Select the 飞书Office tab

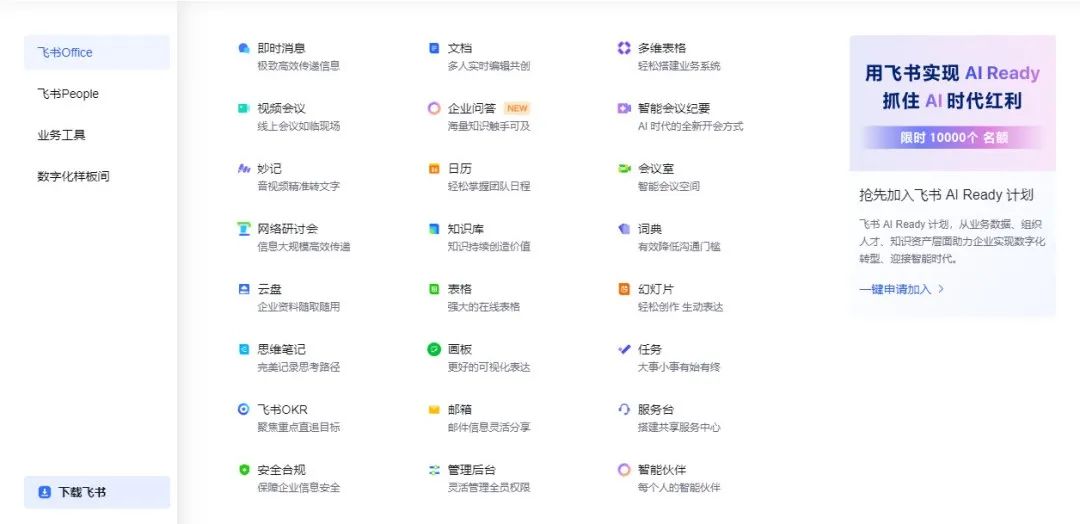click(97, 53)
